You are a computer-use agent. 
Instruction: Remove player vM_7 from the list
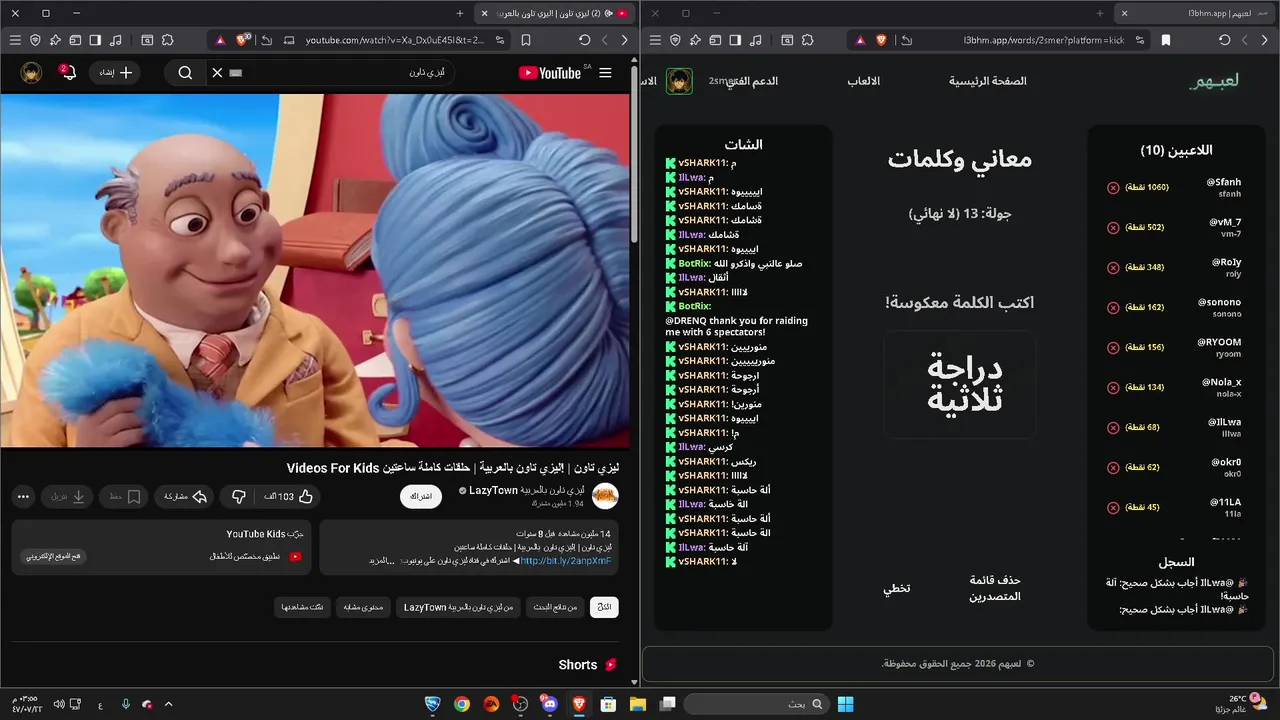coord(1113,228)
